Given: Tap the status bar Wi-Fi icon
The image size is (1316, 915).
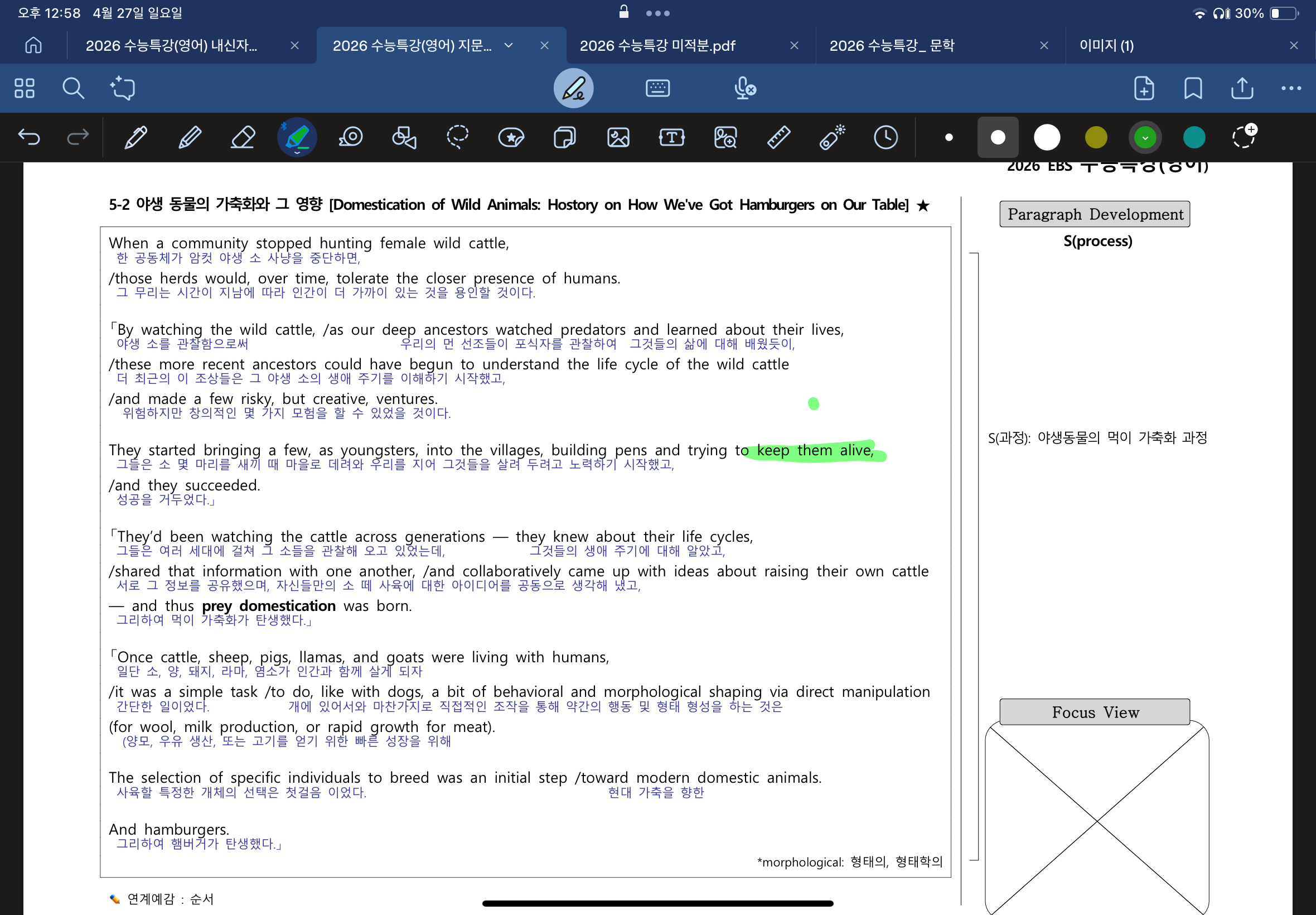Looking at the screenshot, I should coord(1199,13).
